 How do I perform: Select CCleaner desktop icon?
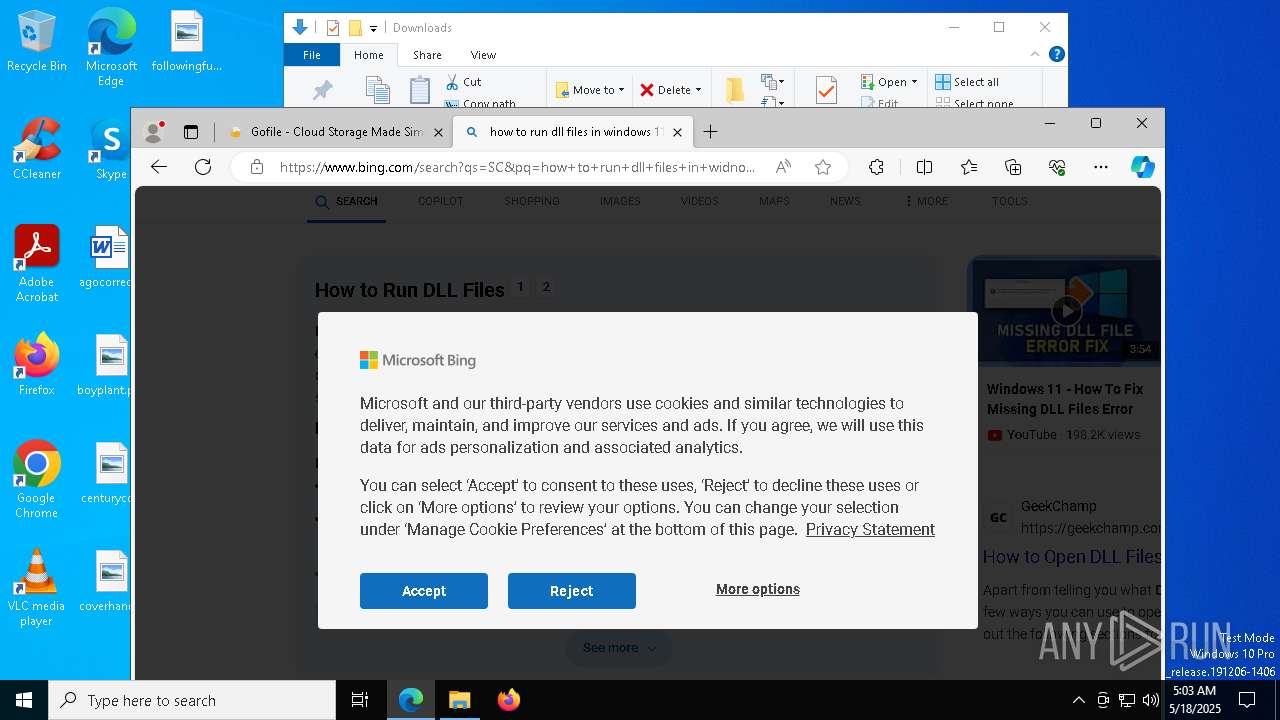(x=37, y=149)
